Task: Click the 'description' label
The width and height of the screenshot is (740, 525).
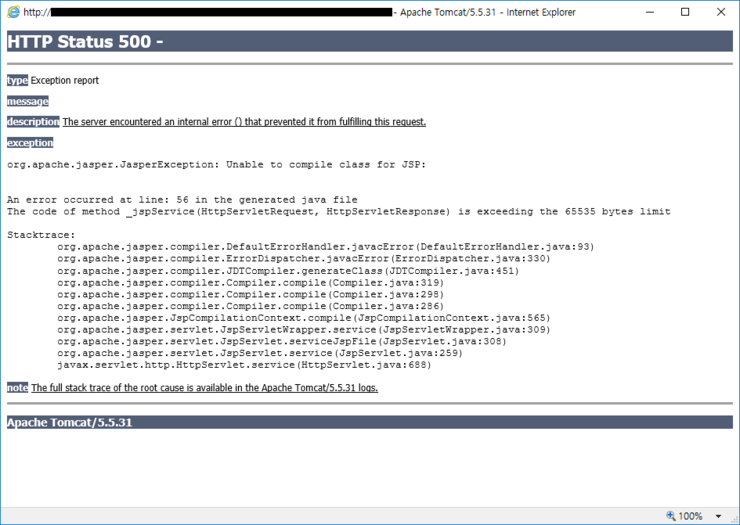Action: (33, 122)
